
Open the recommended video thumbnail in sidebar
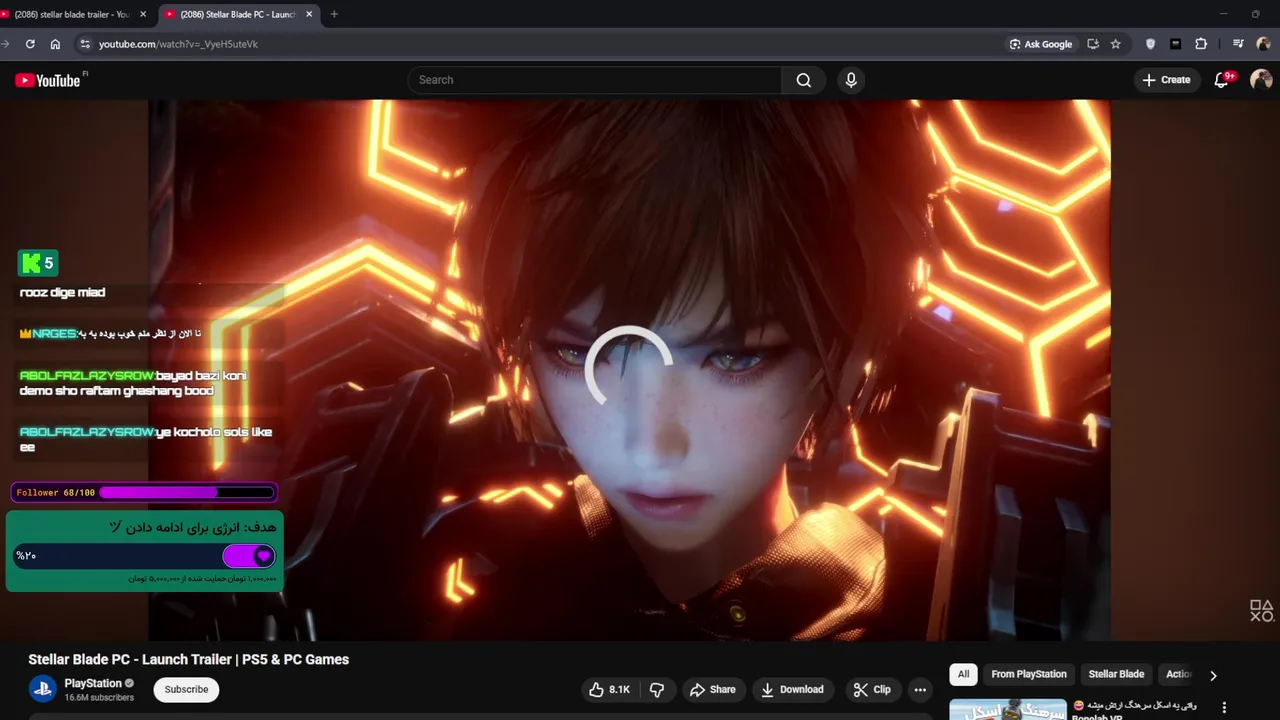pyautogui.click(x=1007, y=709)
